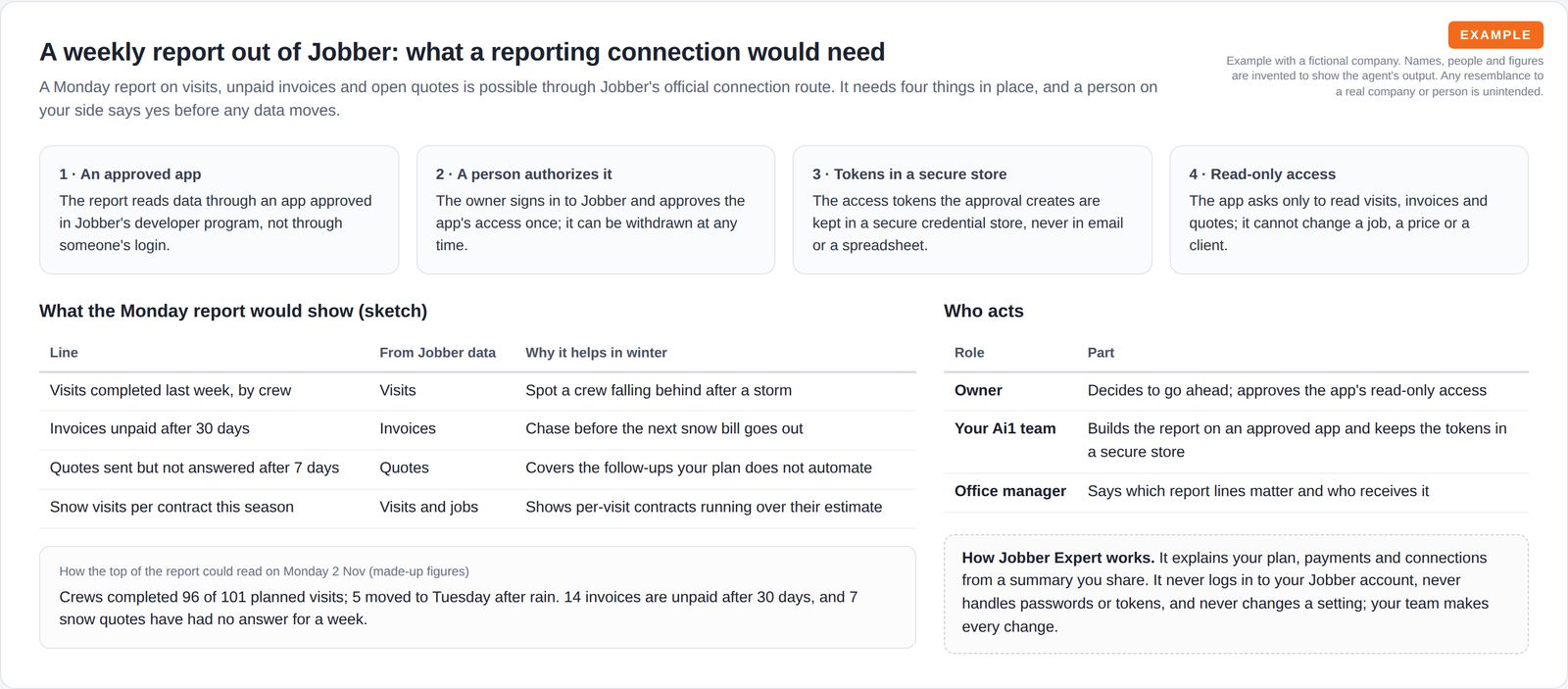This screenshot has height=689, width=1568.
Task: Click the 'How Jobber Expert works.' bold text
Action: pos(1058,558)
